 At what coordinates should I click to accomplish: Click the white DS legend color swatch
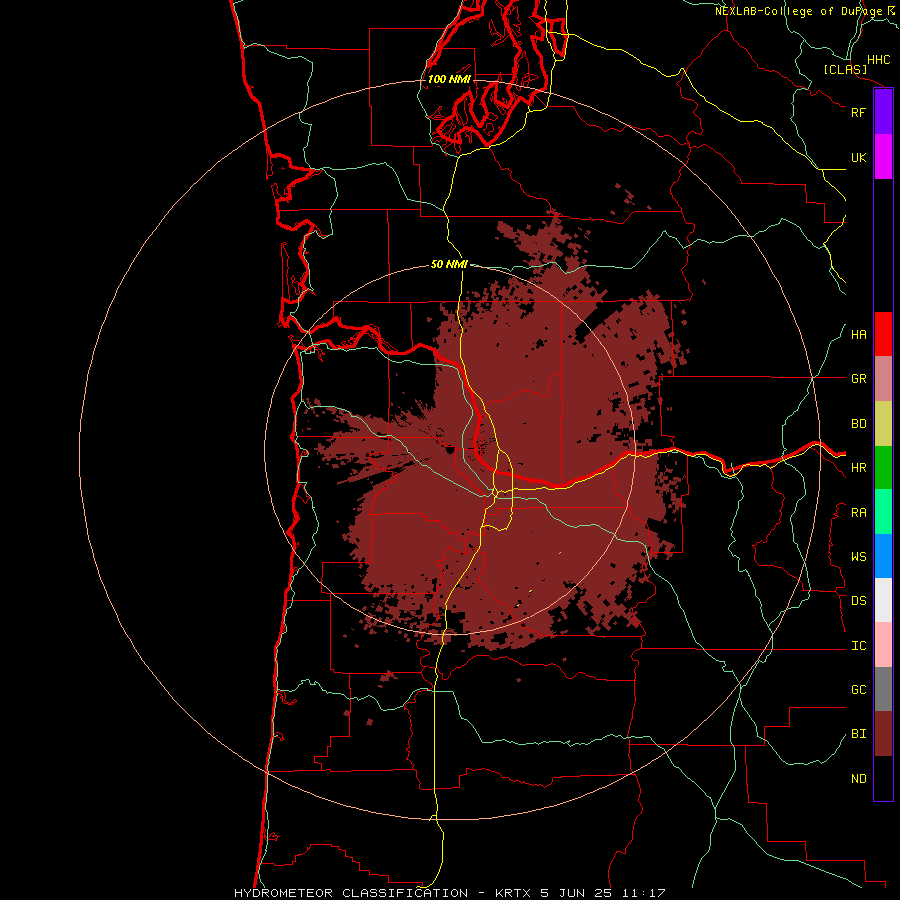click(x=883, y=600)
